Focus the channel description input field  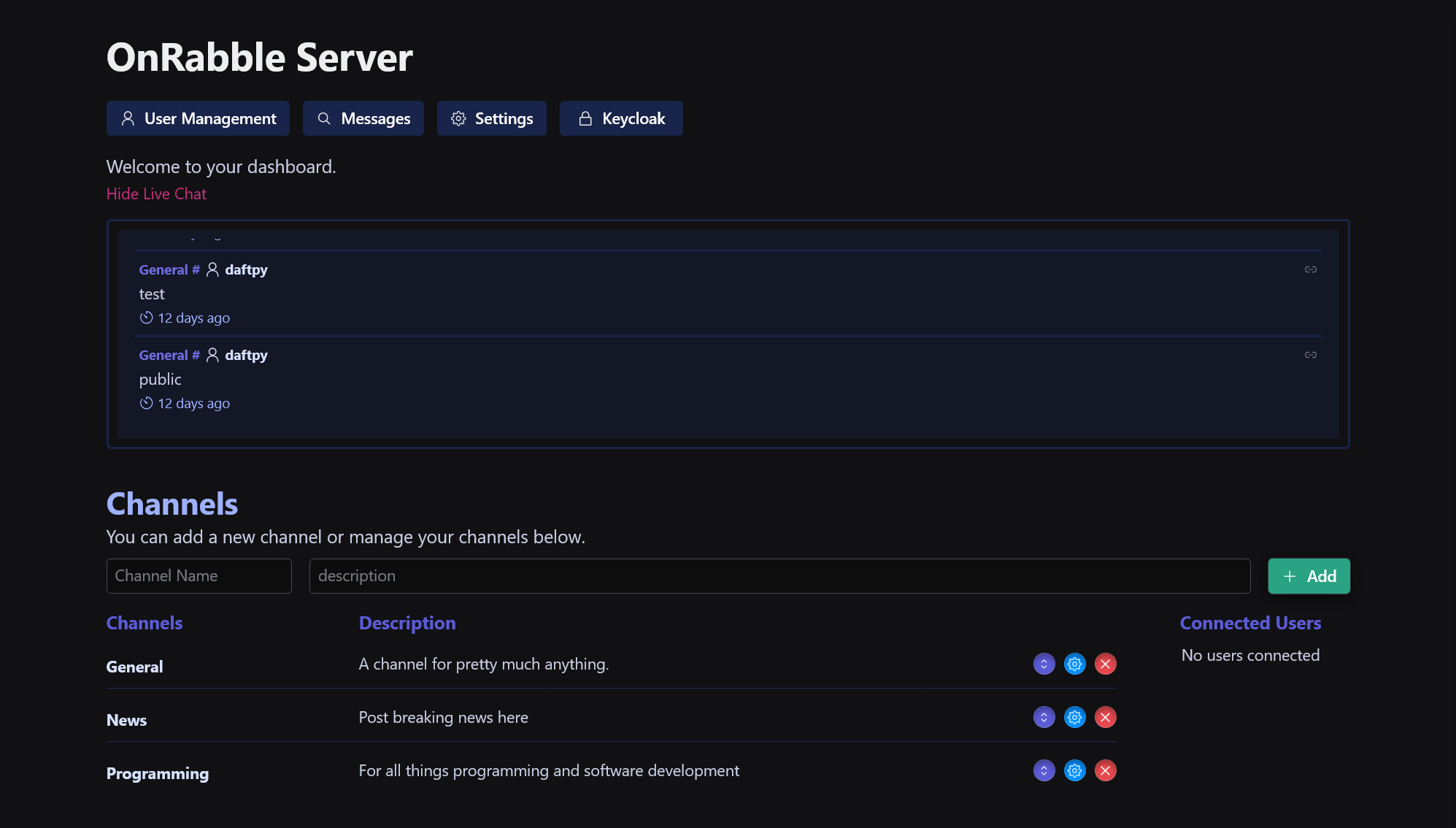779,576
